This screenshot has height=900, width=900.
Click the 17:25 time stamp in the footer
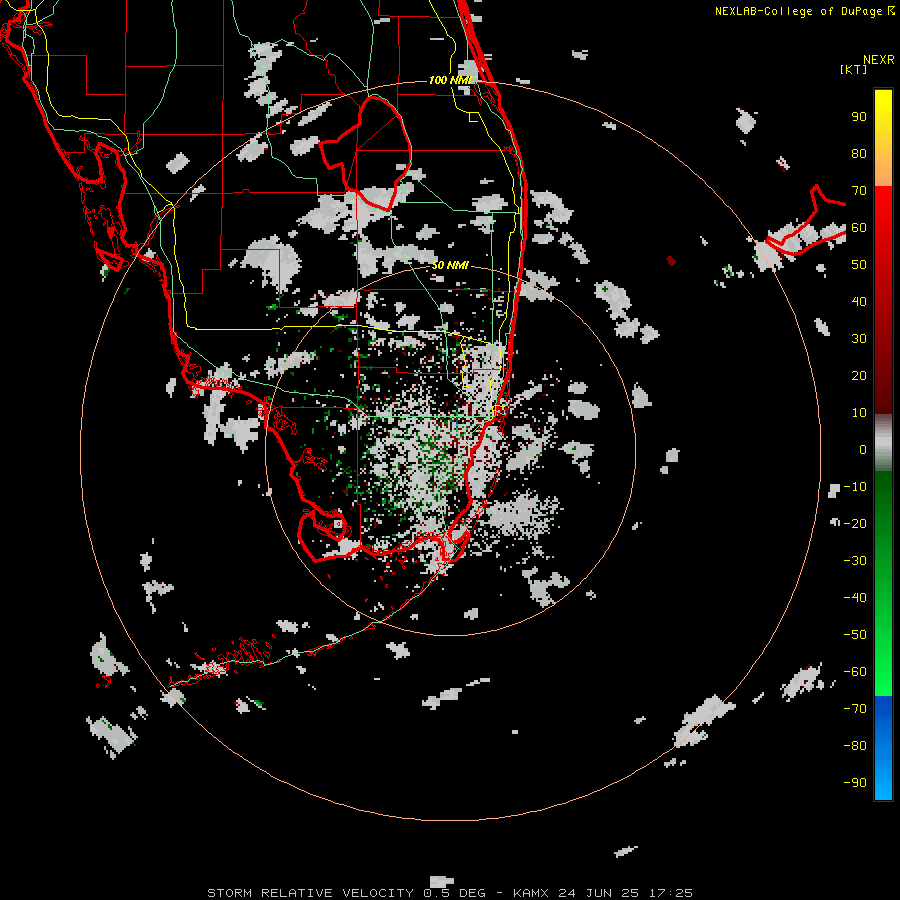[670, 893]
